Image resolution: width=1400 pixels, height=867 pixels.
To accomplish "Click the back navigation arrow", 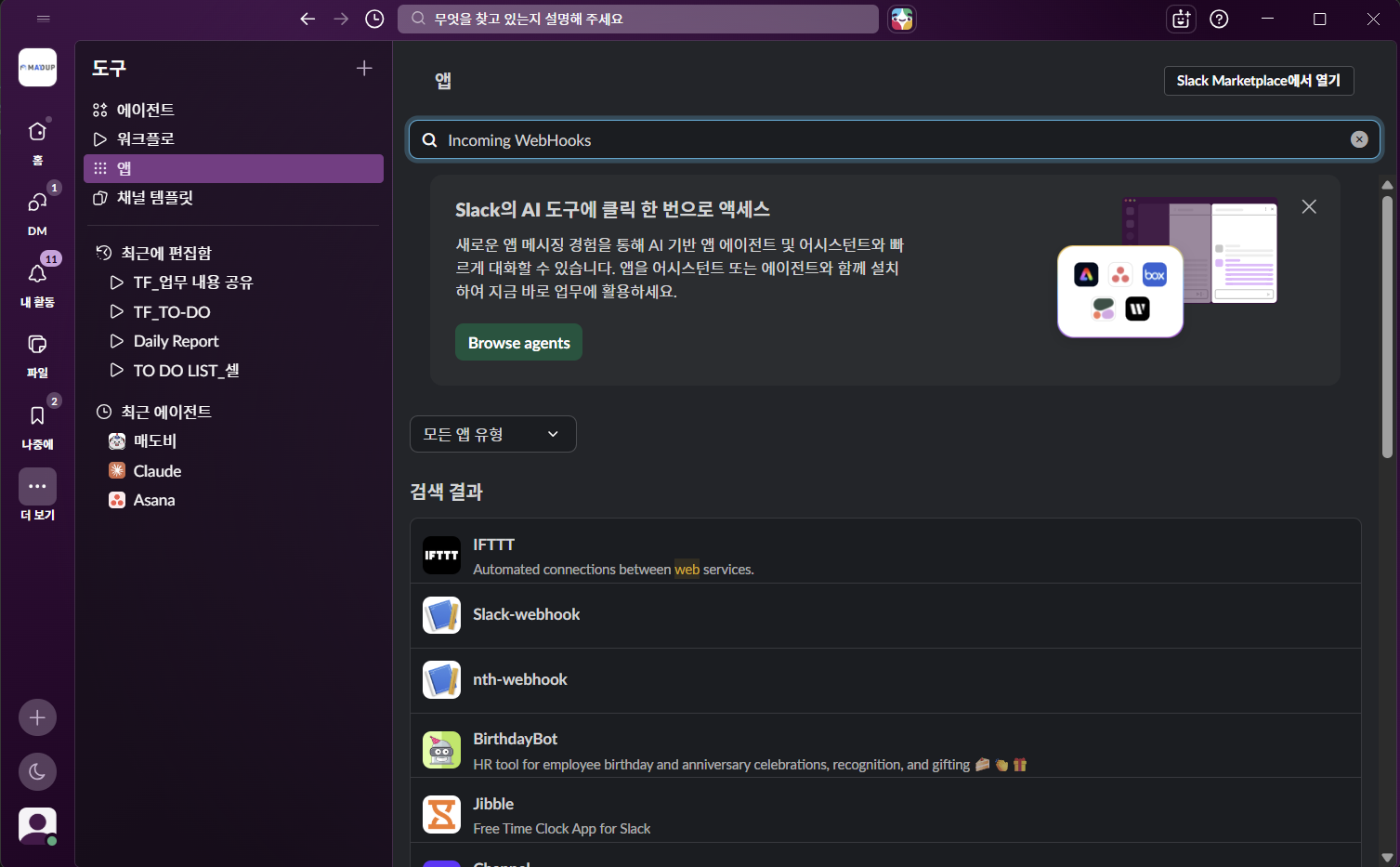I will [307, 19].
